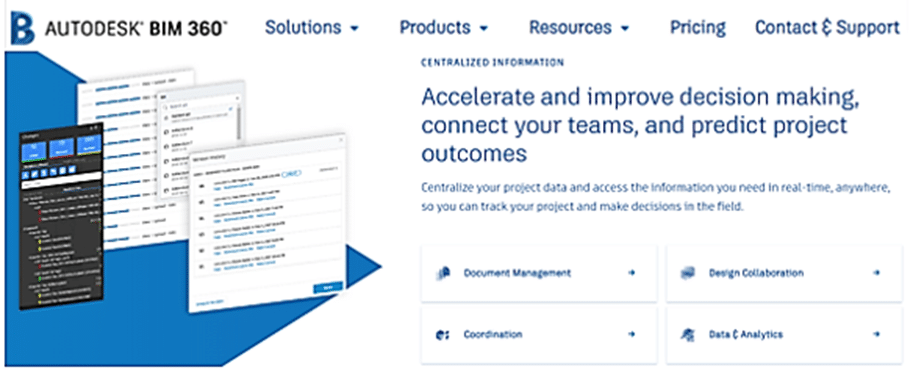
Task: Click the 'Accelerate and improve decision making' headline
Action: pos(639,126)
